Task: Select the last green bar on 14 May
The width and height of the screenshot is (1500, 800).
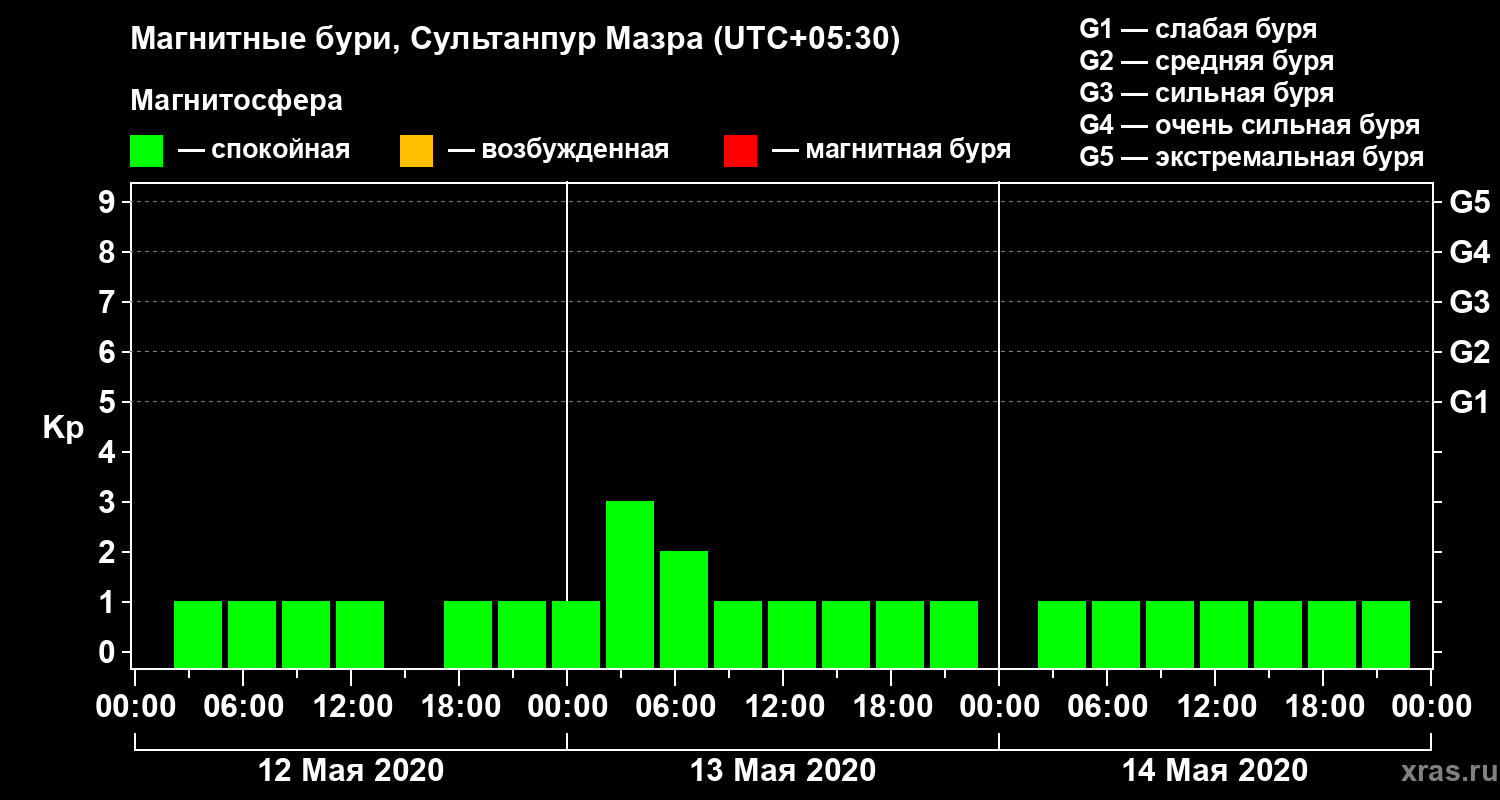Action: pos(1386,634)
